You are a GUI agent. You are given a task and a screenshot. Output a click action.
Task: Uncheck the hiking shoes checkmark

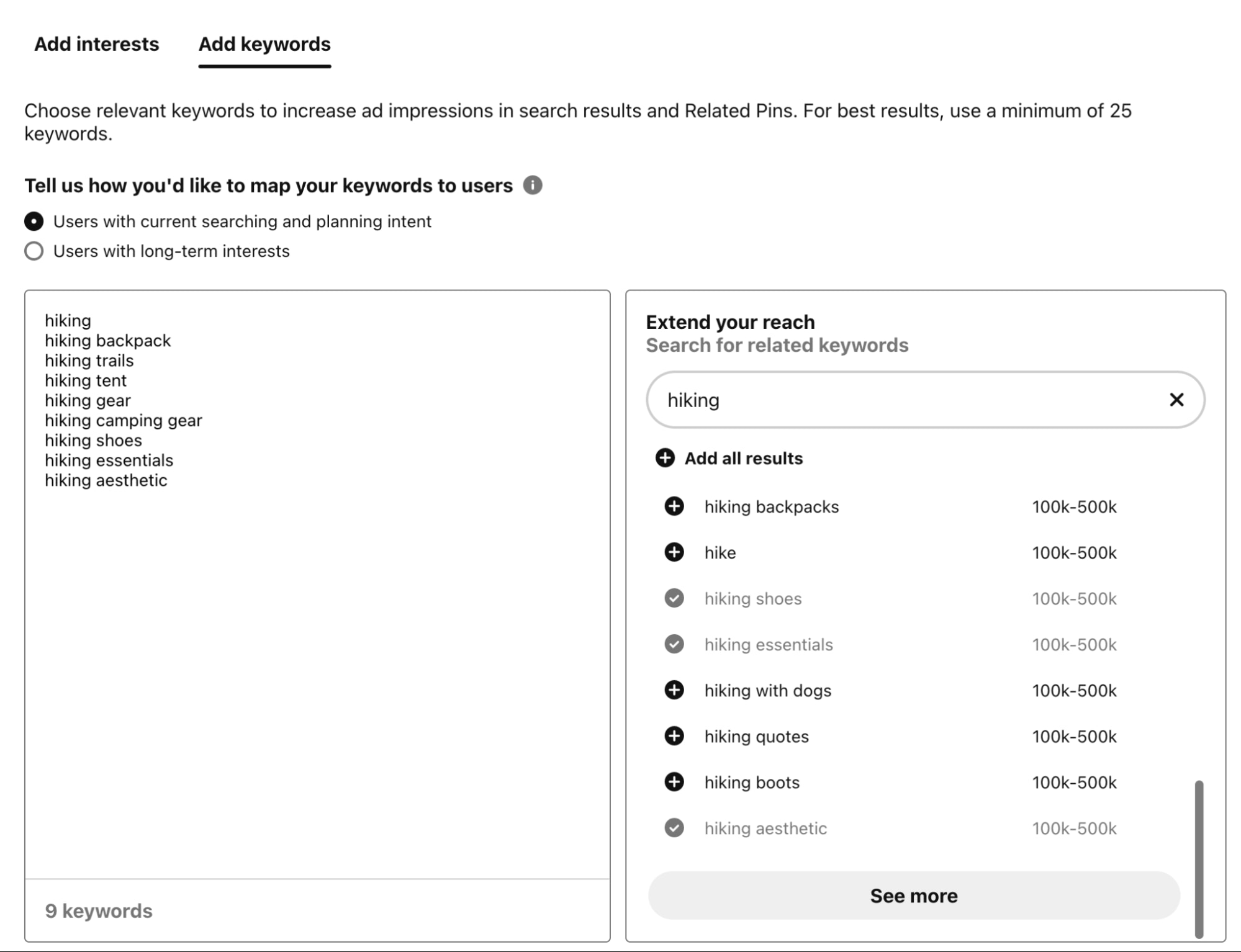674,598
